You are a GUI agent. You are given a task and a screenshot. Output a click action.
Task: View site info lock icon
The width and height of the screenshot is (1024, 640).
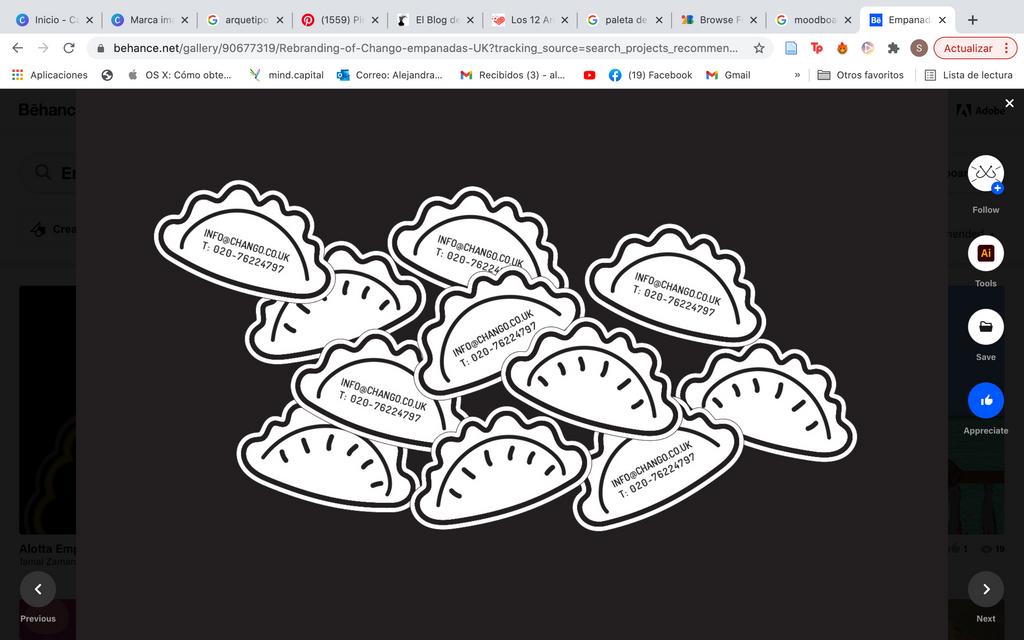point(101,48)
